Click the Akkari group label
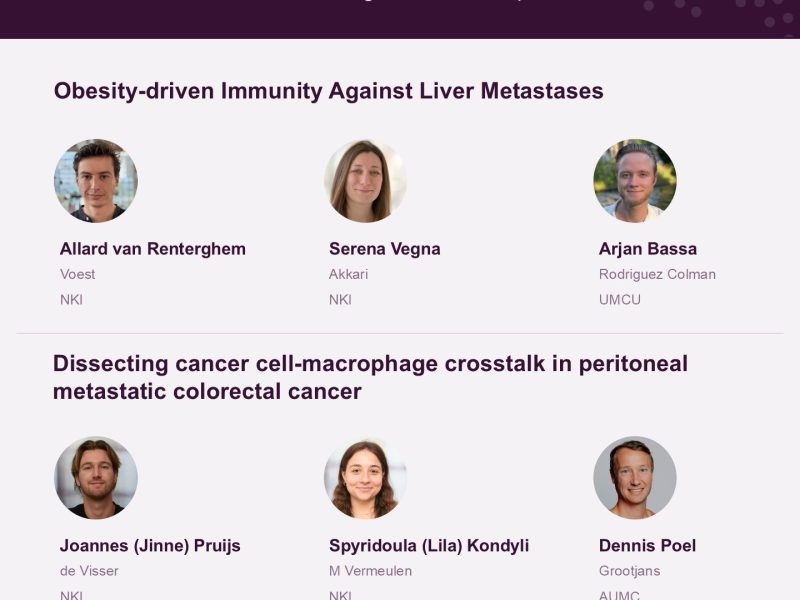Image resolution: width=800 pixels, height=600 pixels. point(348,274)
